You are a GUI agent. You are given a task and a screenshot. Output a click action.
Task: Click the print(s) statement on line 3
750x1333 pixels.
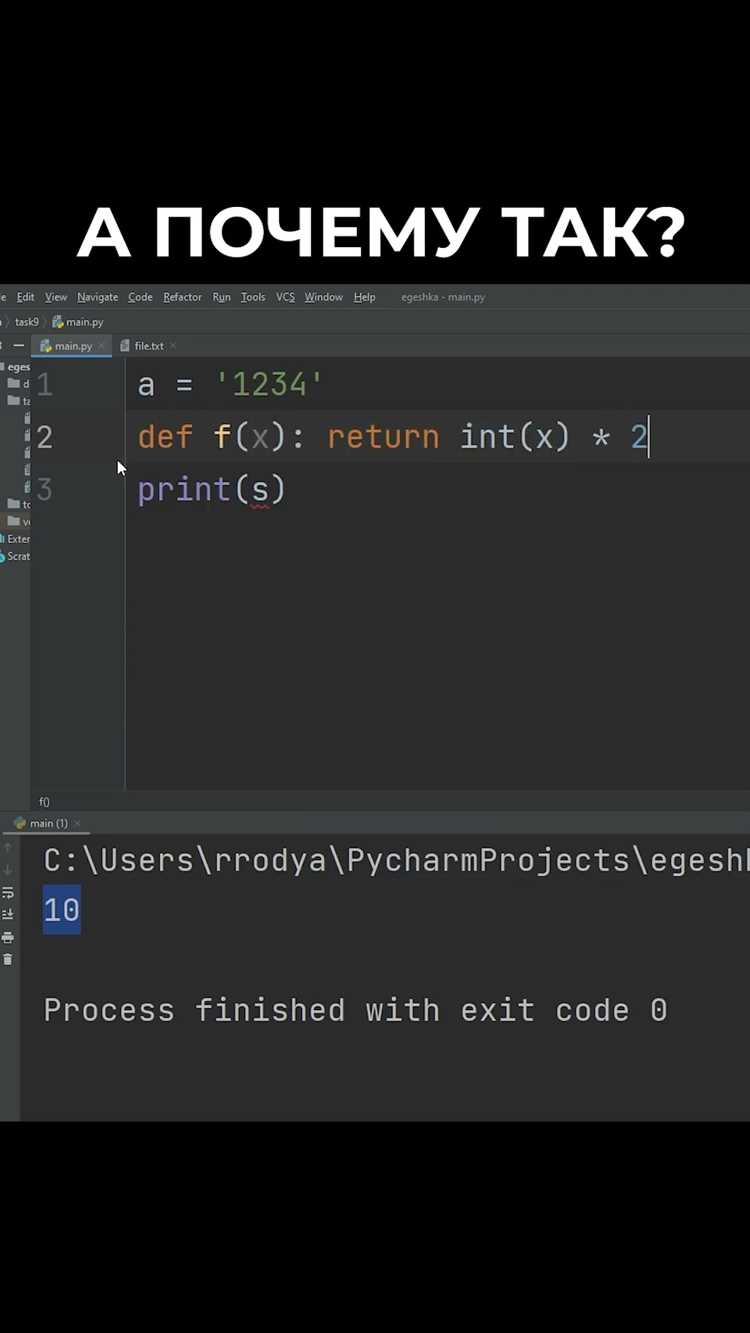pyautogui.click(x=212, y=489)
